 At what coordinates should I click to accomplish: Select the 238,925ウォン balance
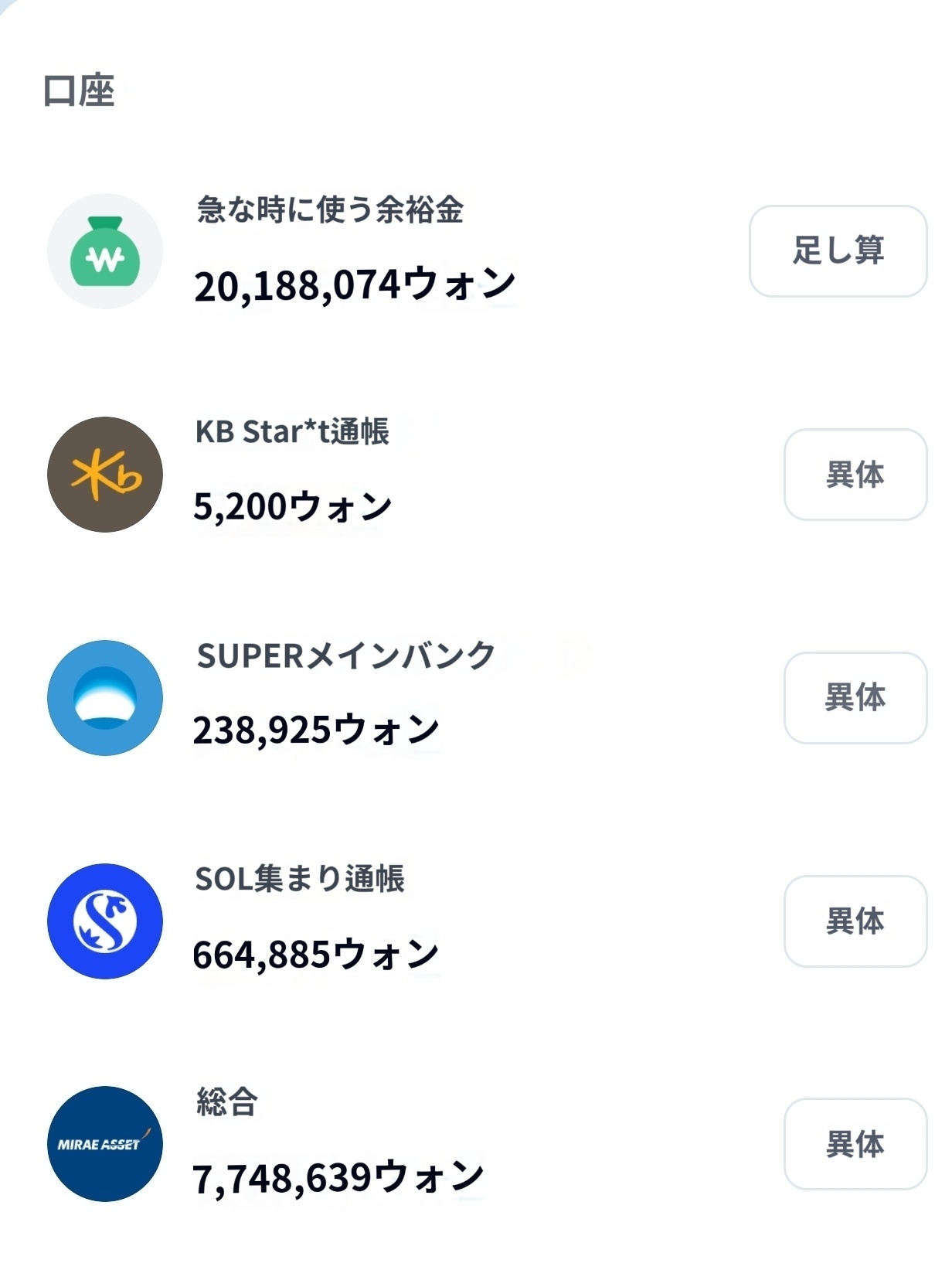coord(316,730)
